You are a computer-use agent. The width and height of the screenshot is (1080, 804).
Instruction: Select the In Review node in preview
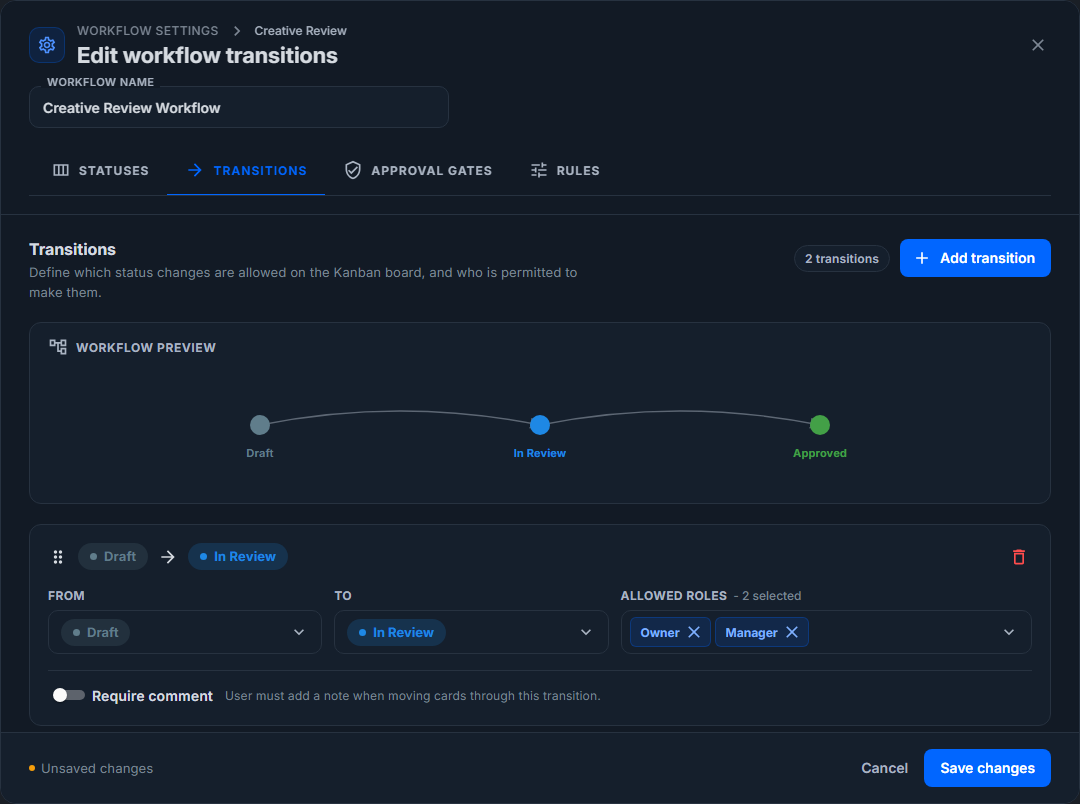pos(539,425)
